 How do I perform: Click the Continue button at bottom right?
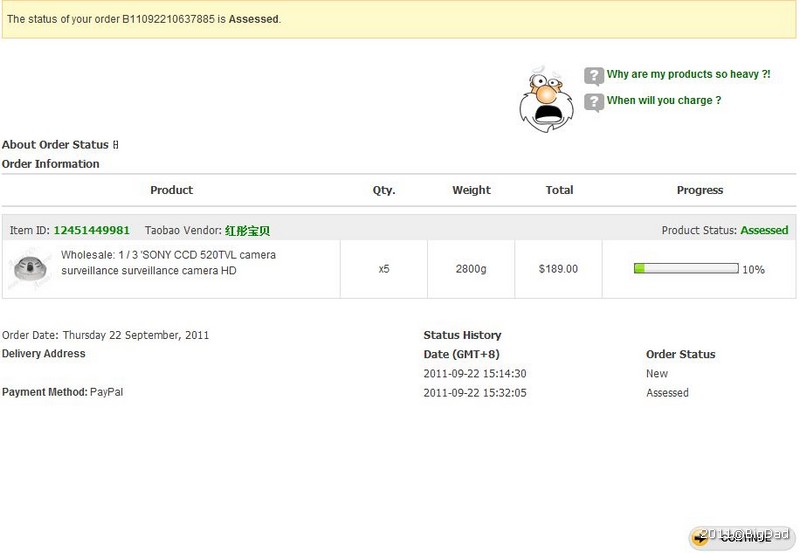coord(742,537)
